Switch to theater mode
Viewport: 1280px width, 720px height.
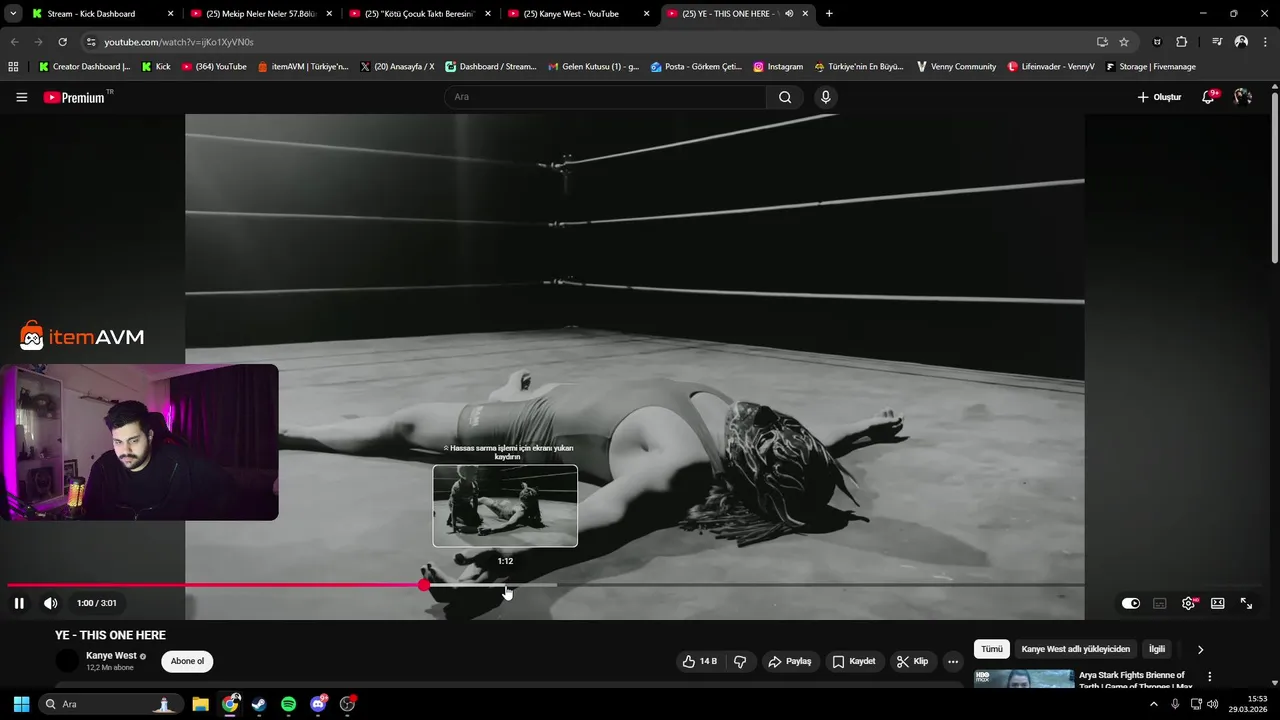pyautogui.click(x=1218, y=603)
